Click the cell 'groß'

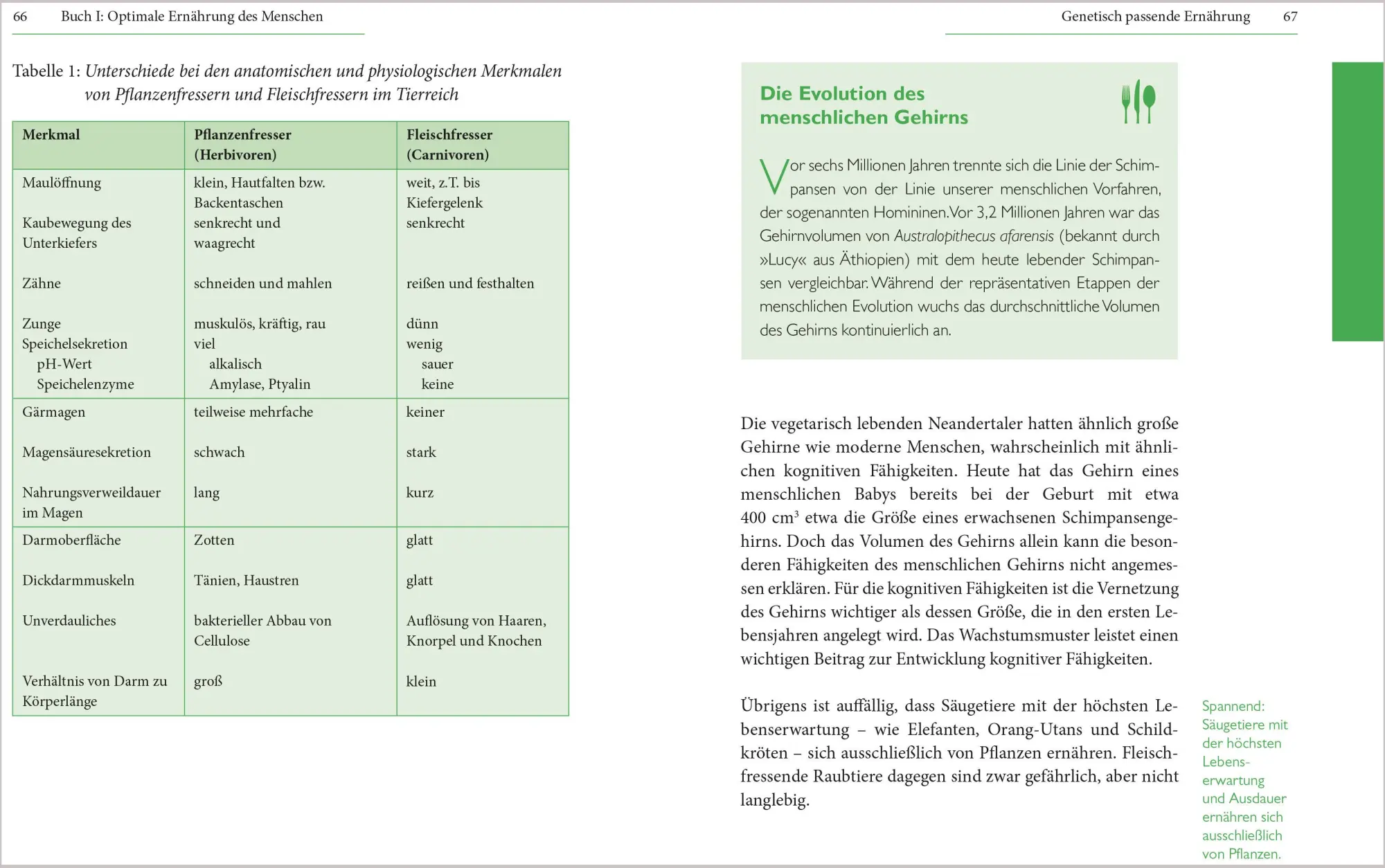[x=208, y=682]
